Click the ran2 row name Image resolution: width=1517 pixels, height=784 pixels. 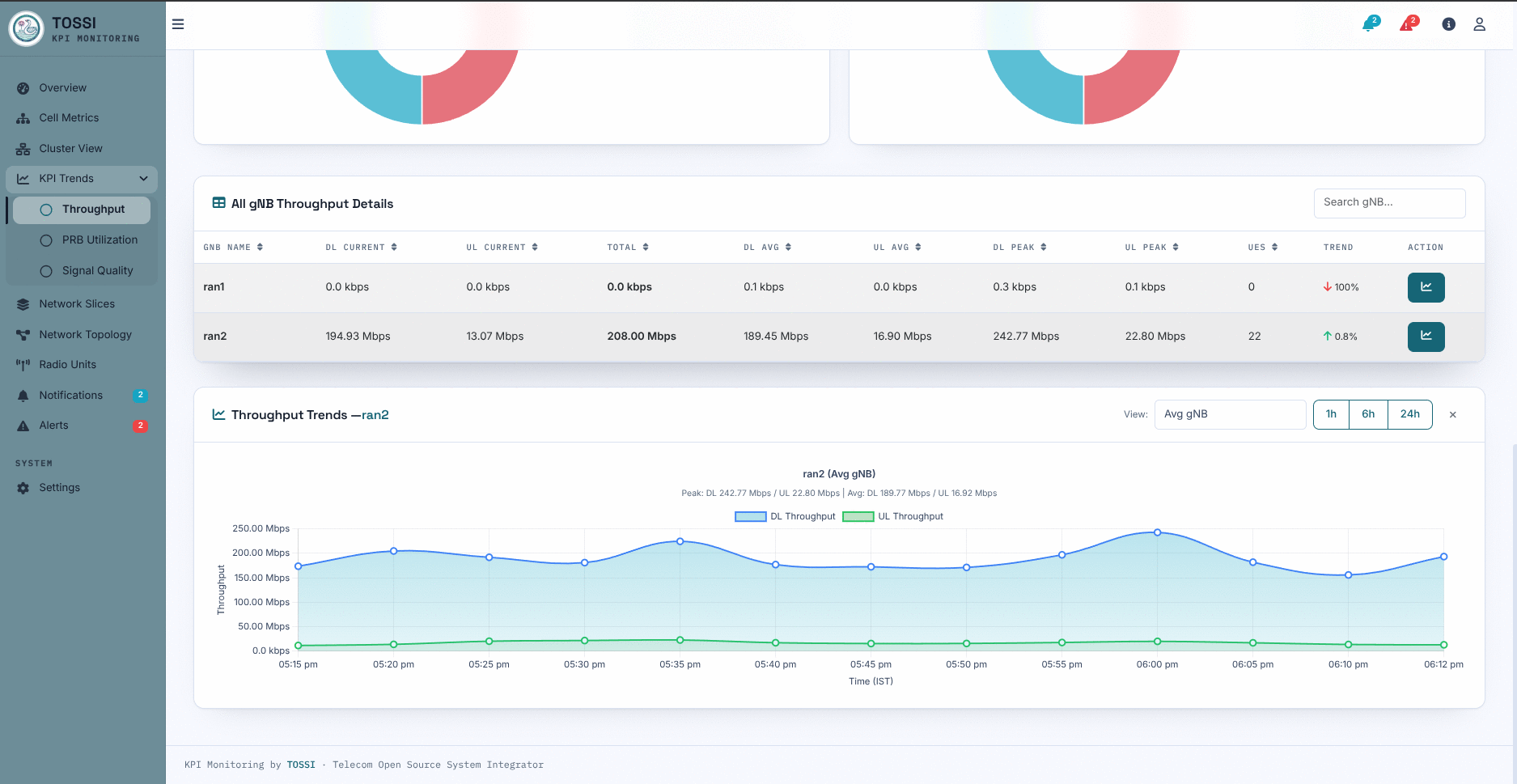[215, 337]
